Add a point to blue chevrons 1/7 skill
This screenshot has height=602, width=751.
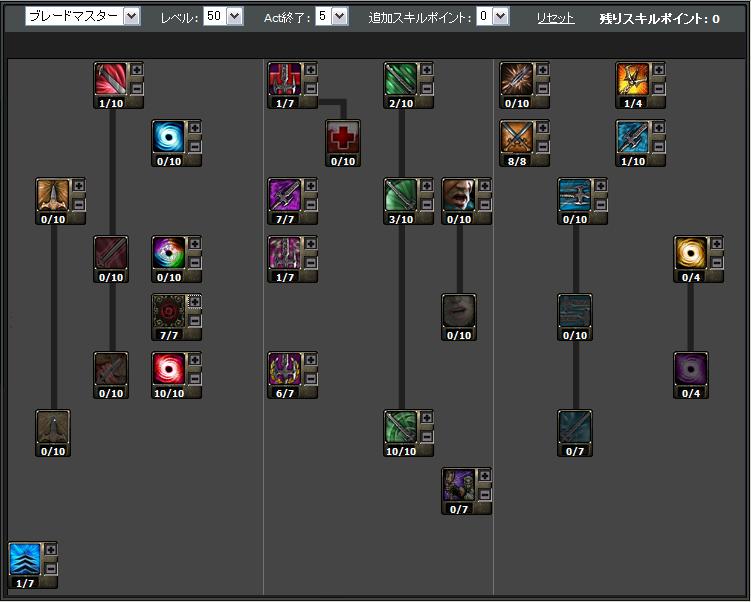(x=51, y=549)
